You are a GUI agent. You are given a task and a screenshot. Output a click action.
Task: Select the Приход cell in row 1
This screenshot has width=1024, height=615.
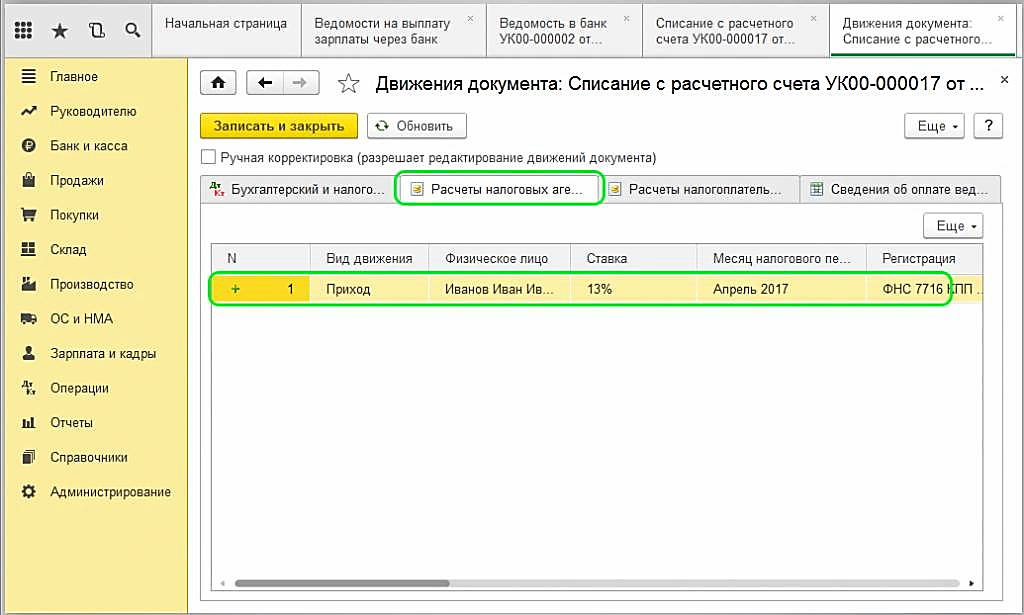point(369,289)
